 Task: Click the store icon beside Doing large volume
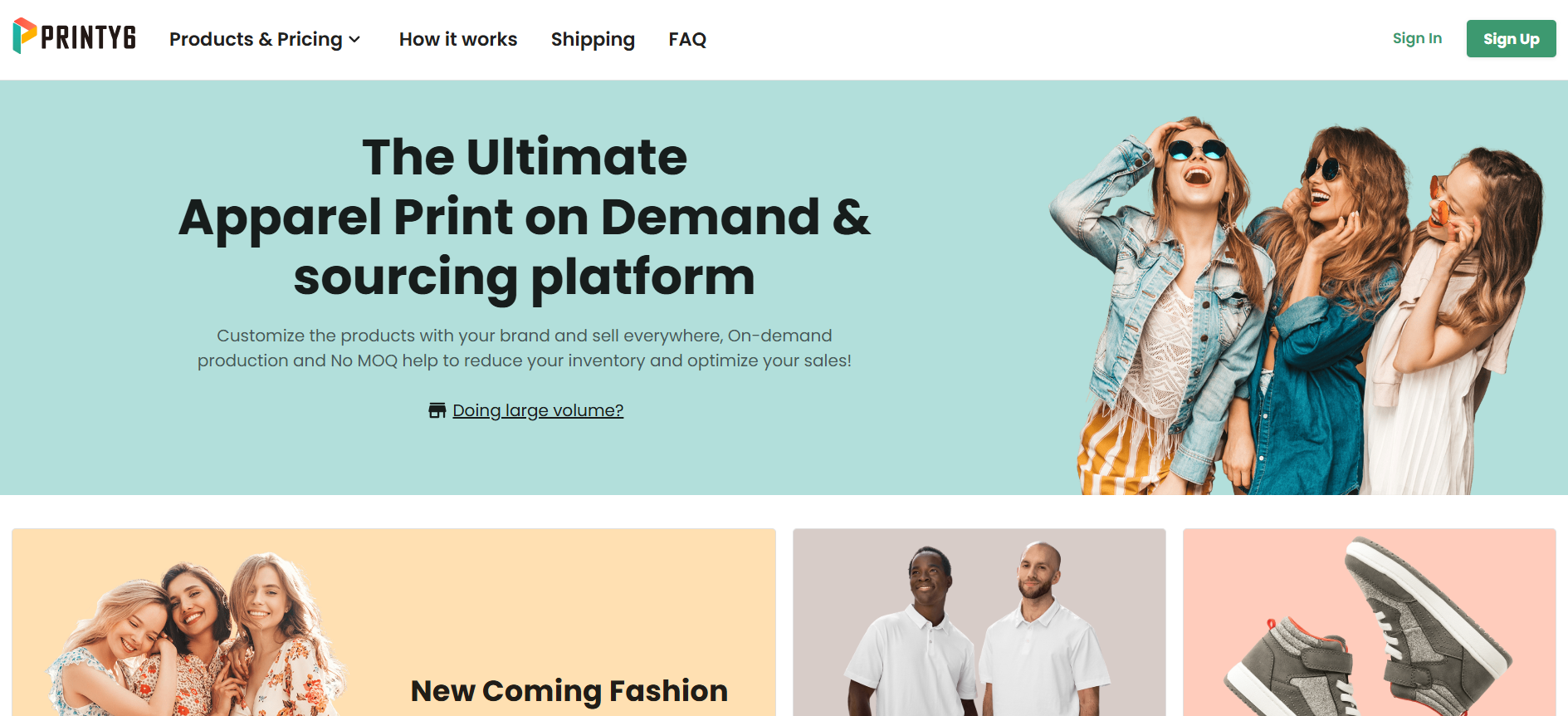click(437, 410)
